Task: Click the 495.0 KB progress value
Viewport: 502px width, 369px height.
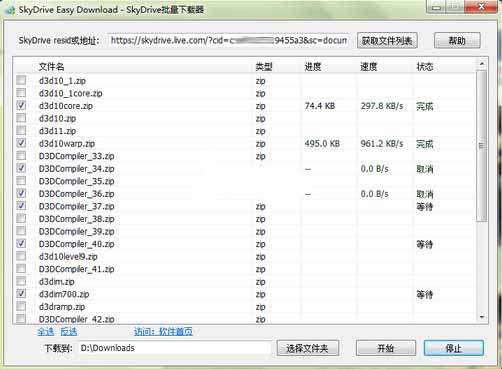Action: click(x=322, y=144)
